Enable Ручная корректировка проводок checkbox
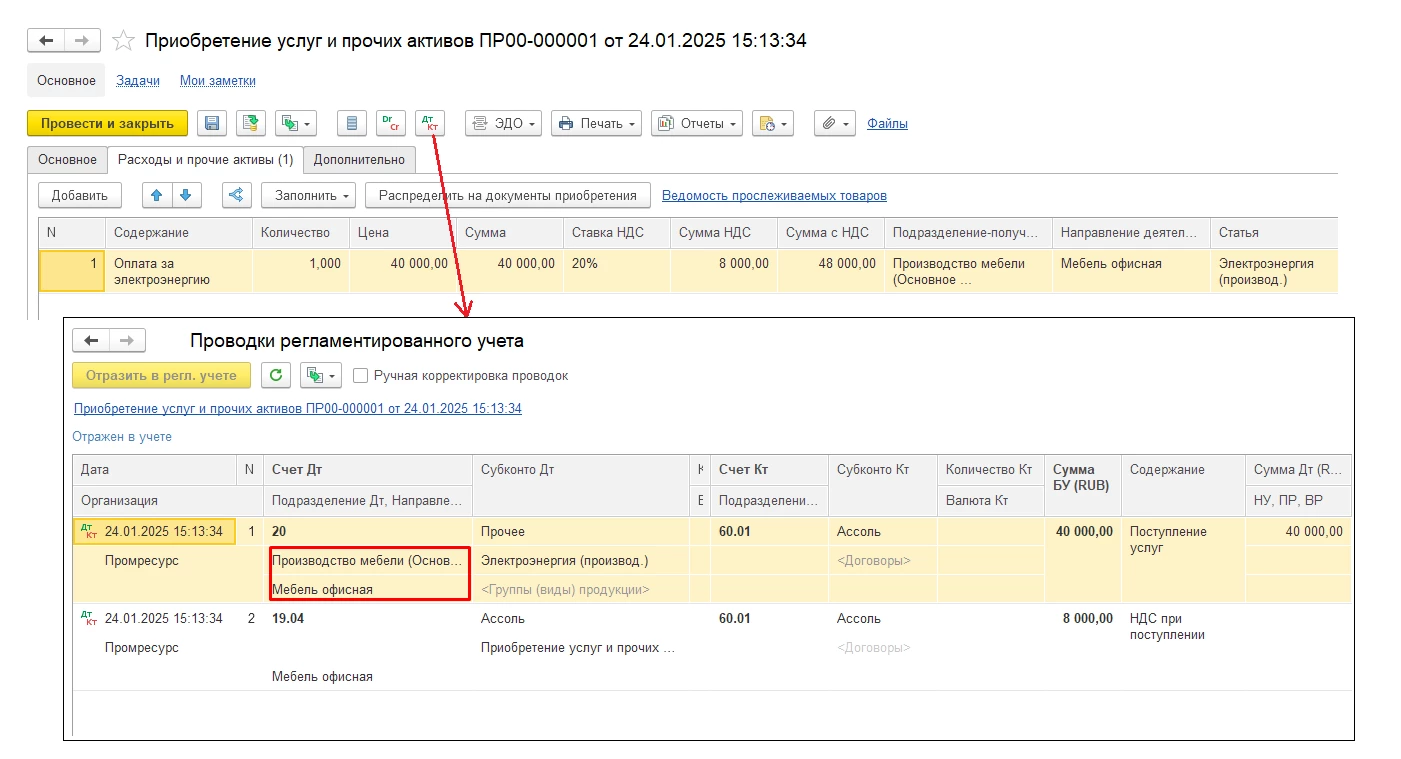The image size is (1401, 759). [x=361, y=376]
